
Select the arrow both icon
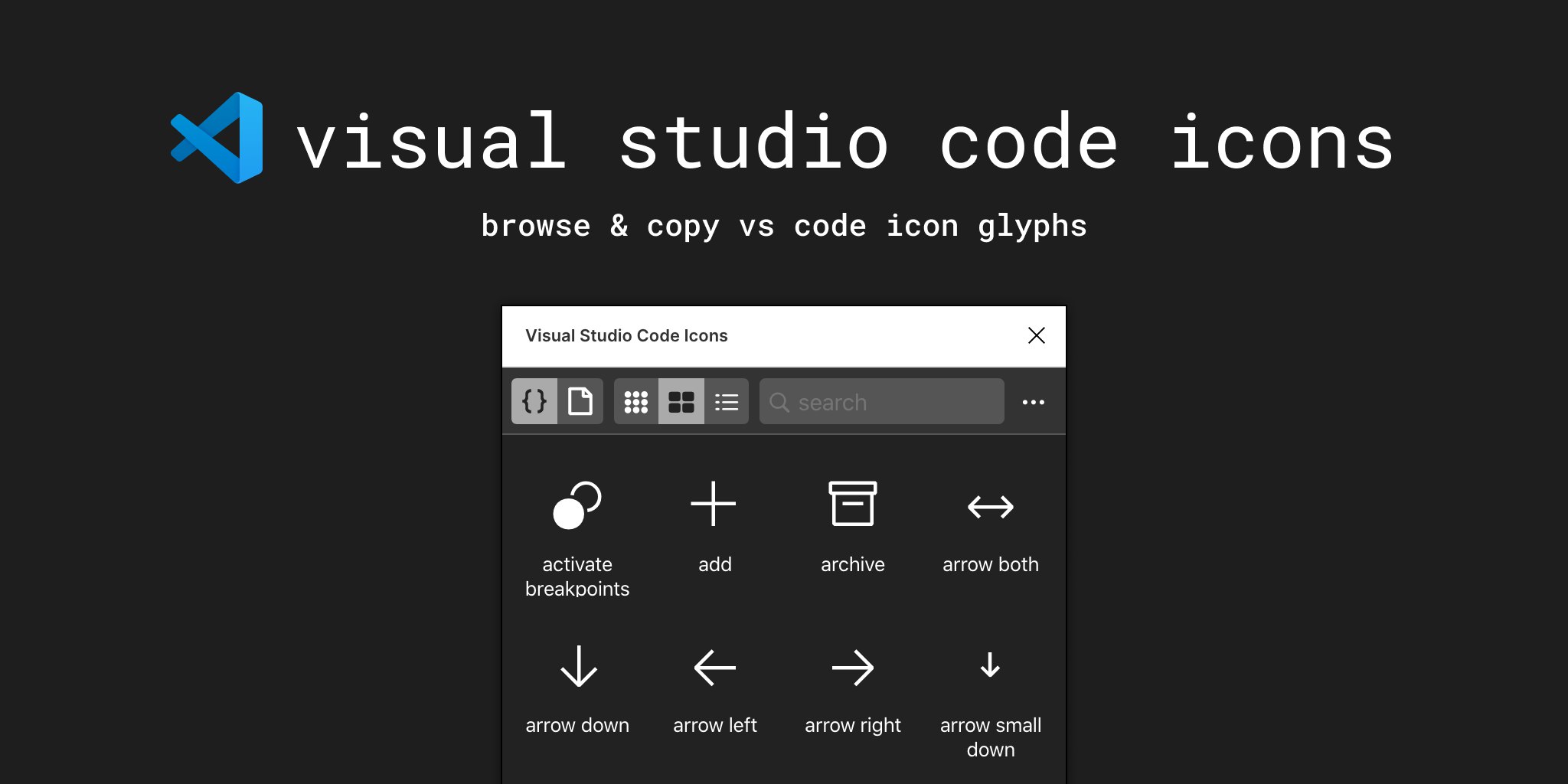[991, 506]
